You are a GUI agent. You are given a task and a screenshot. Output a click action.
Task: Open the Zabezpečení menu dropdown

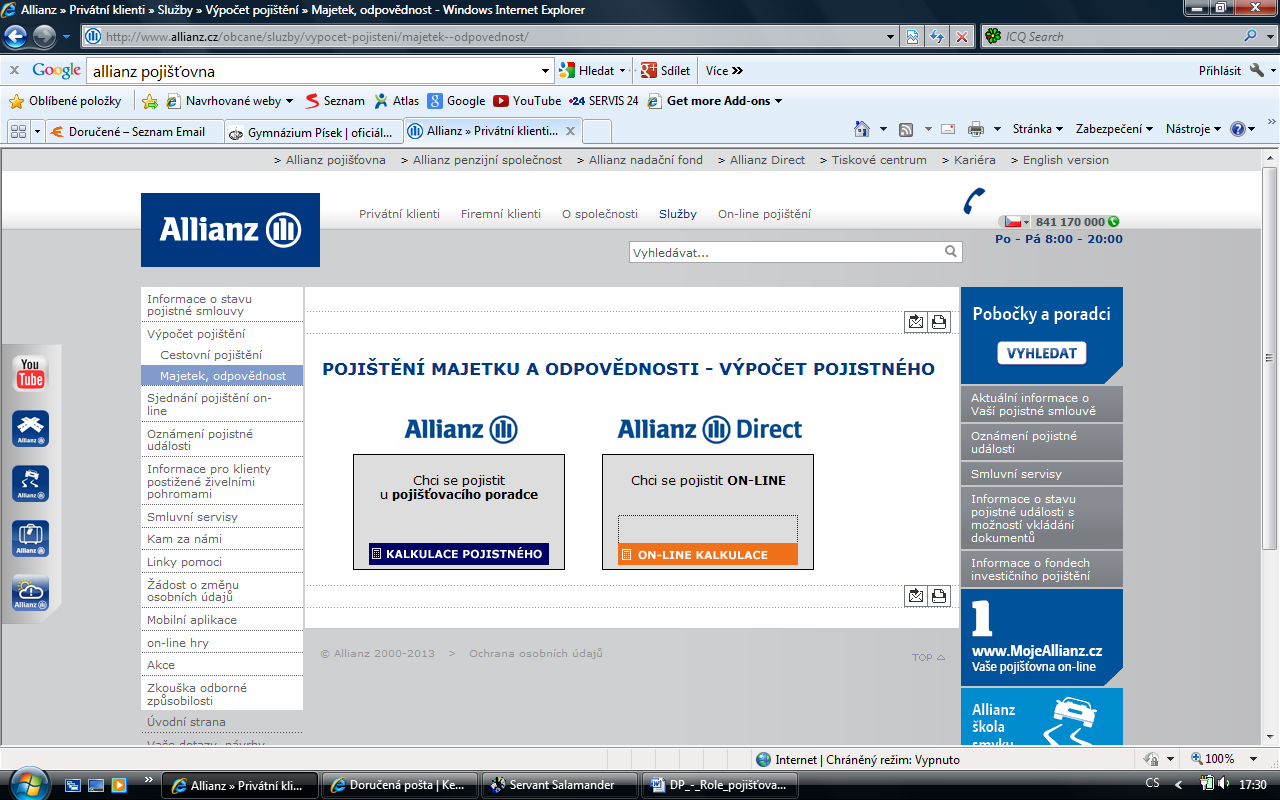[1114, 129]
